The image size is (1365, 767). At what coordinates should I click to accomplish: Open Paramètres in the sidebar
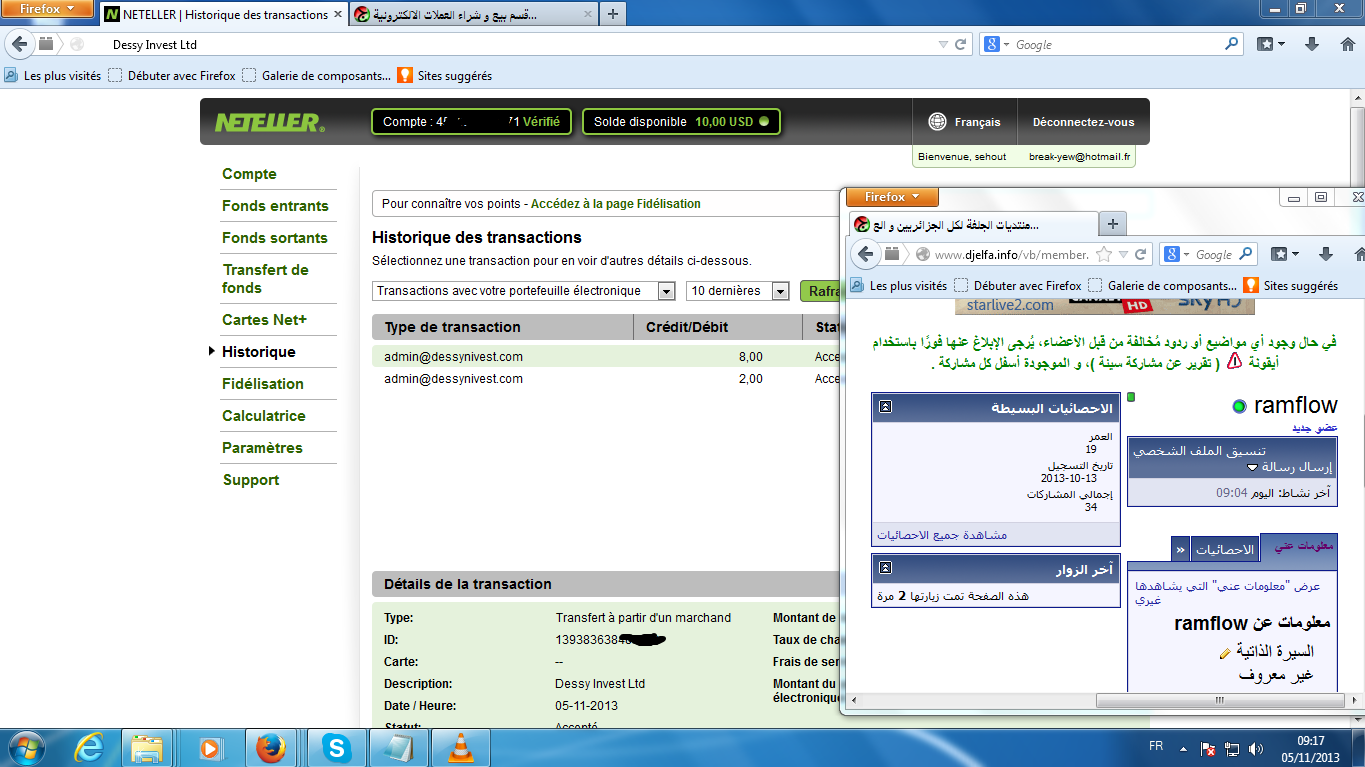point(262,448)
